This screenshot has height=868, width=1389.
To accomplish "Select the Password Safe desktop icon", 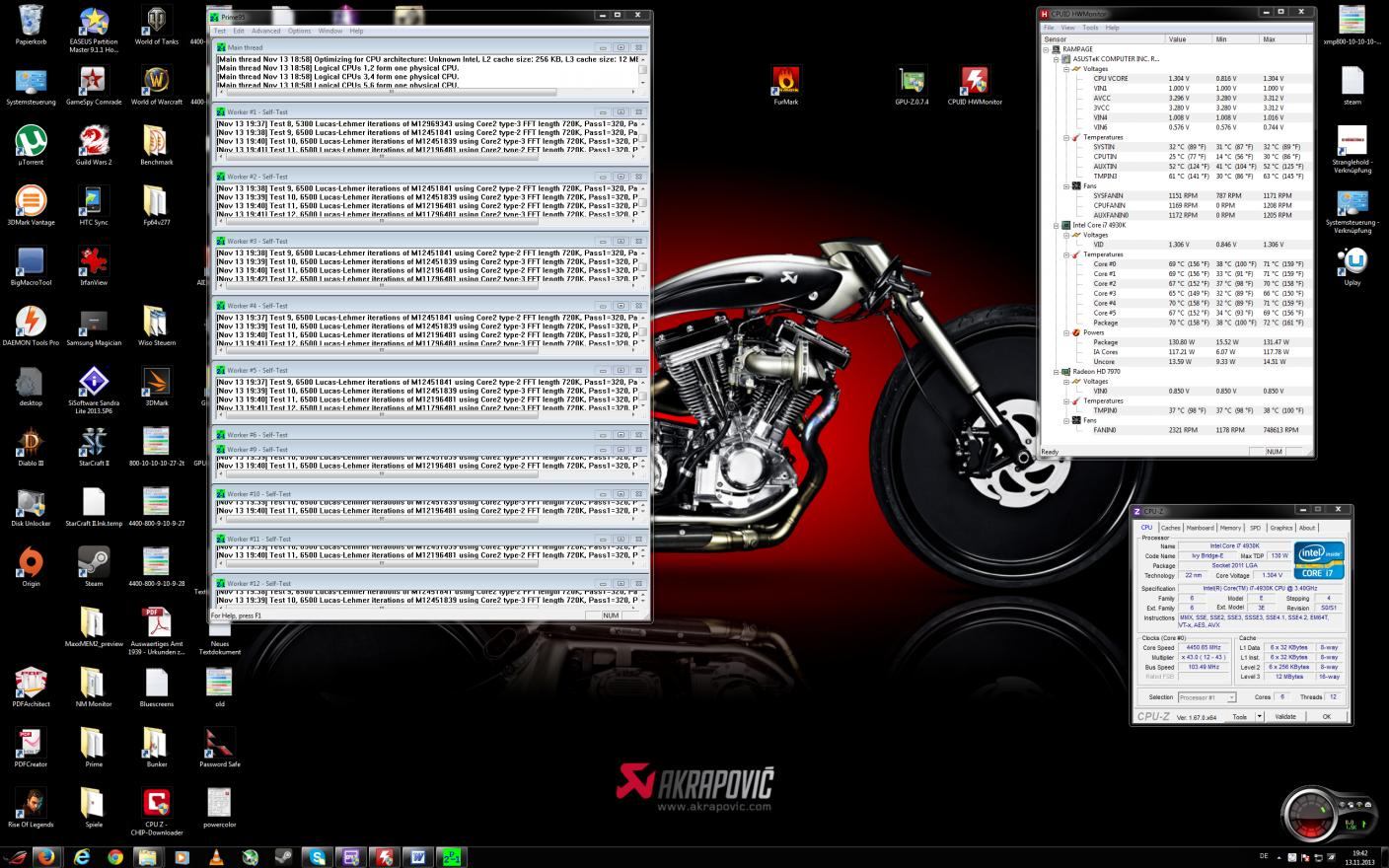I will coord(219,748).
